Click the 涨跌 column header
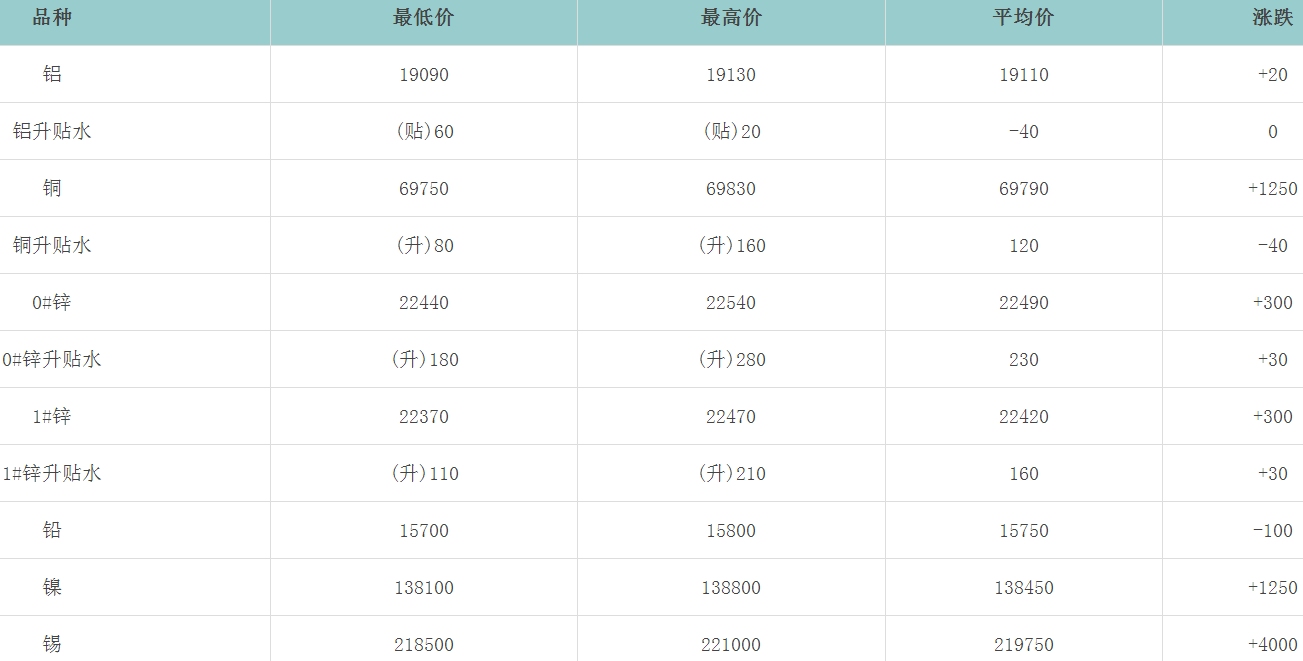 1272,18
